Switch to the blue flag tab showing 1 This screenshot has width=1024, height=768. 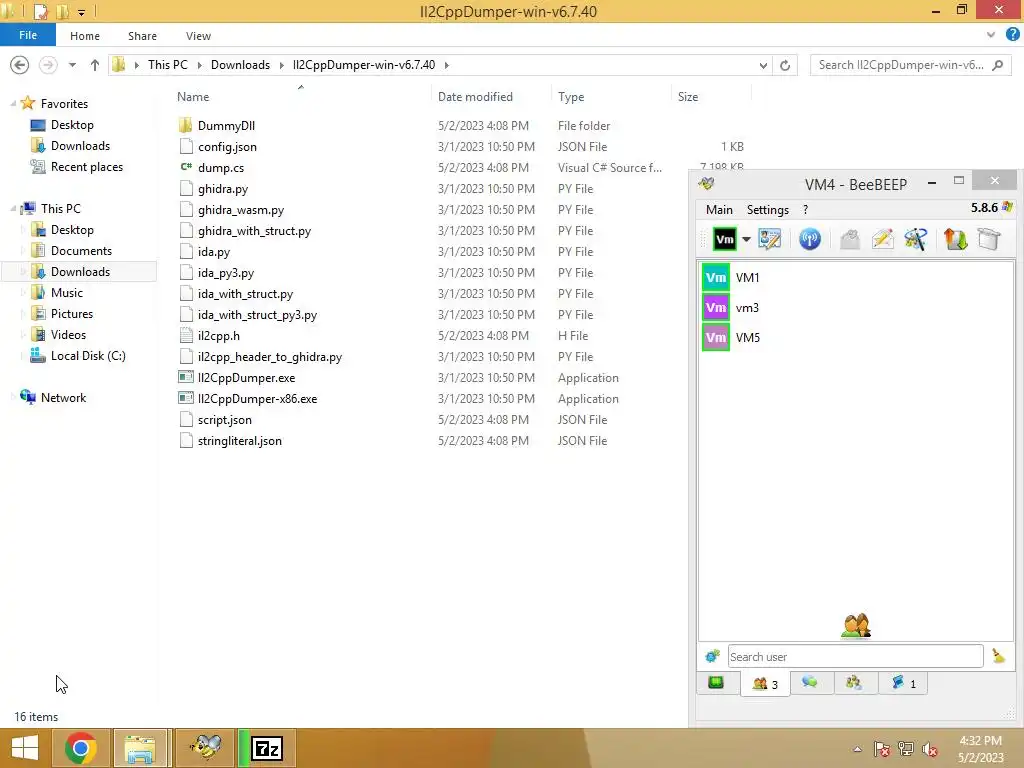pos(903,683)
